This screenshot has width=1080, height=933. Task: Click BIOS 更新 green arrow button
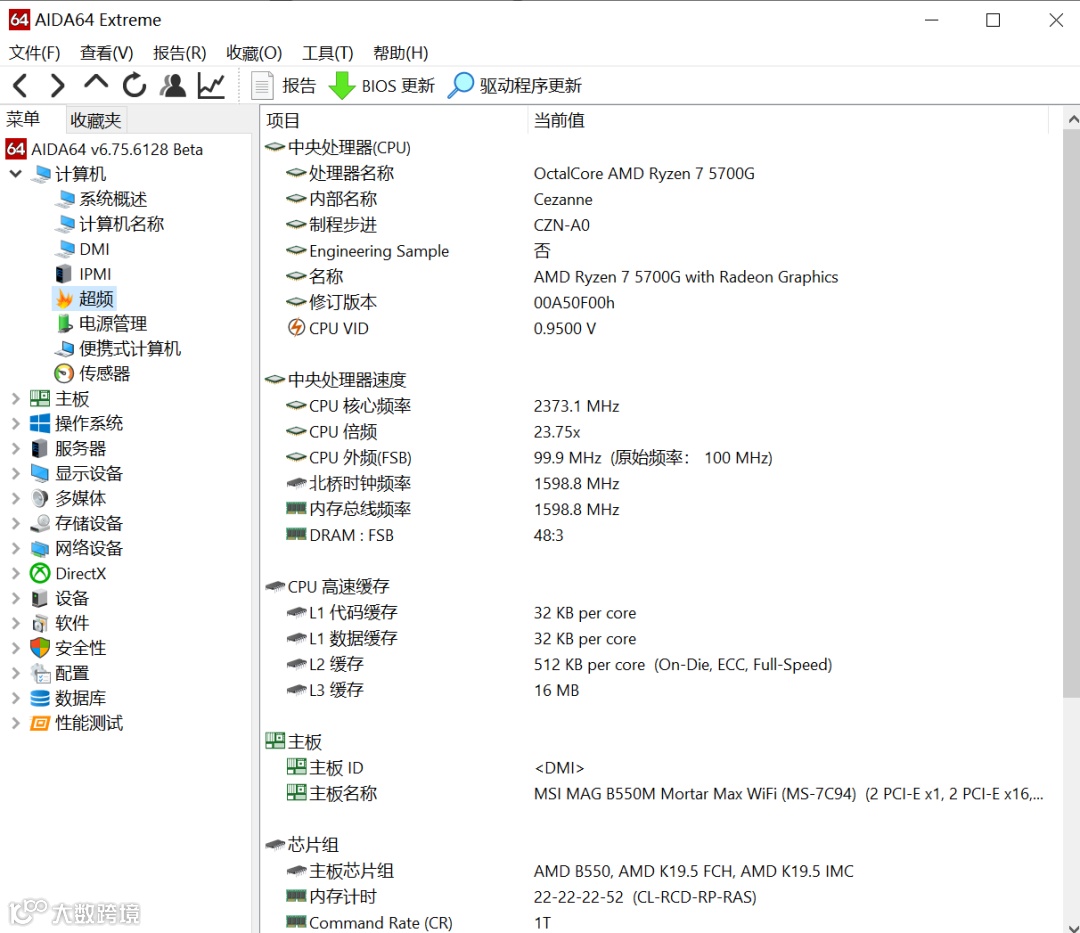382,85
